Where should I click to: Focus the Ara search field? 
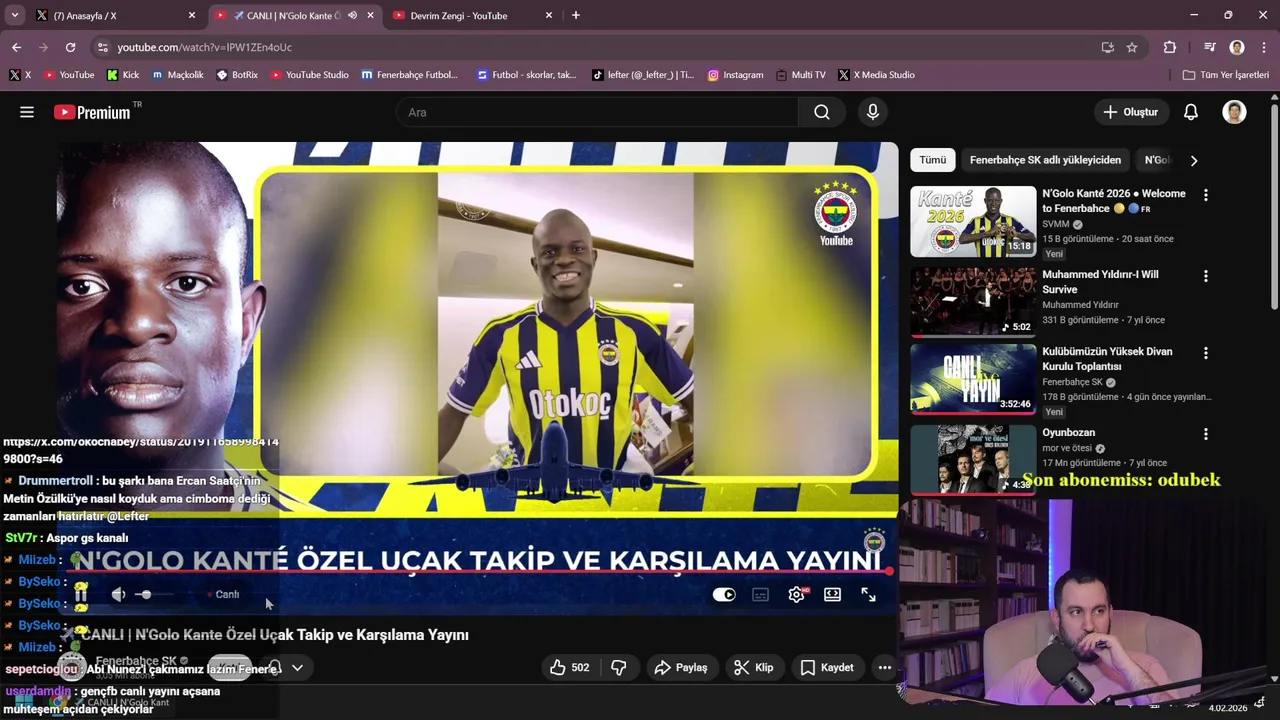tap(597, 112)
